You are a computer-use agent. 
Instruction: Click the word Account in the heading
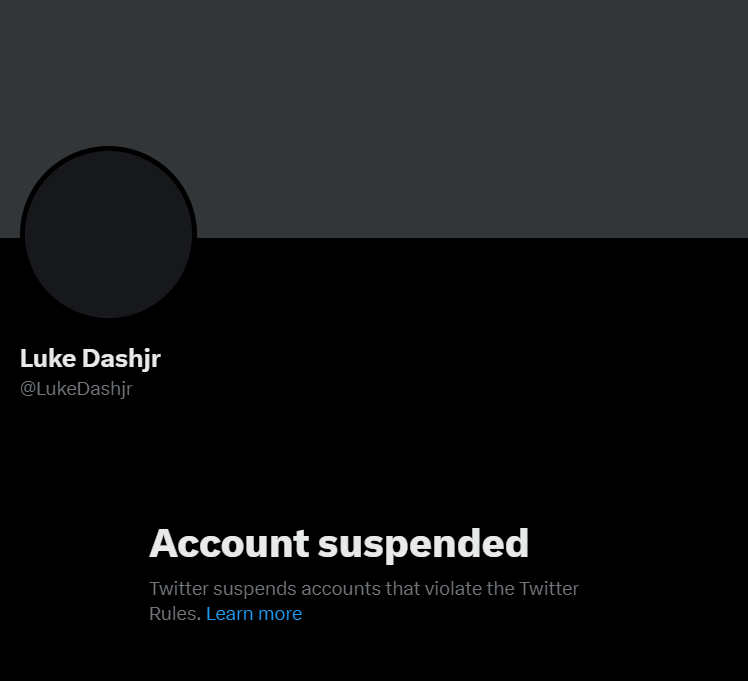pos(229,543)
